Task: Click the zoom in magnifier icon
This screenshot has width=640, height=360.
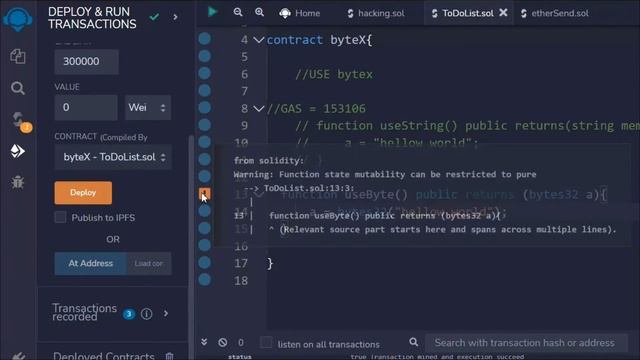Action: [260, 12]
